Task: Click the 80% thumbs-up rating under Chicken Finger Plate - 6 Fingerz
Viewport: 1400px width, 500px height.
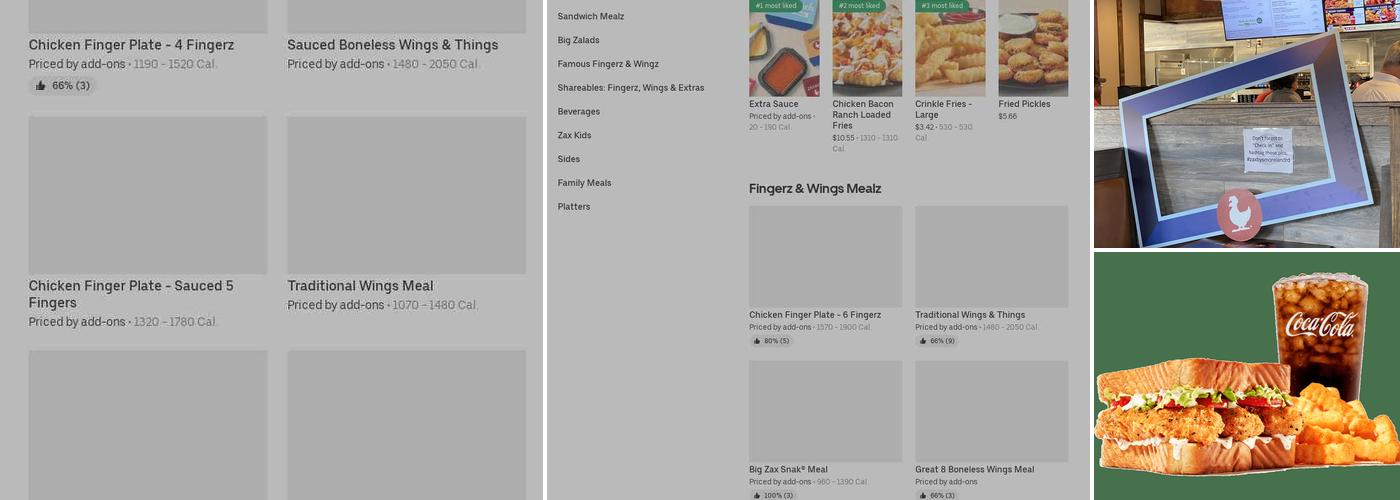Action: pos(771,341)
